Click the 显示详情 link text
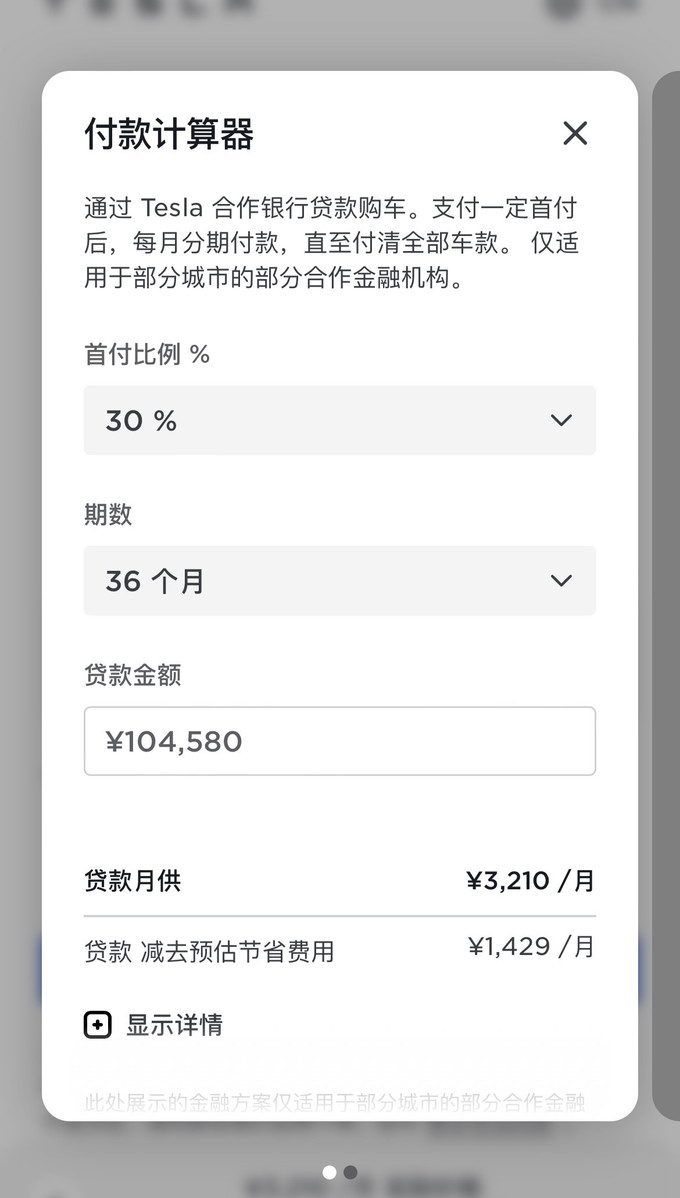The image size is (680, 1198). click(176, 1024)
